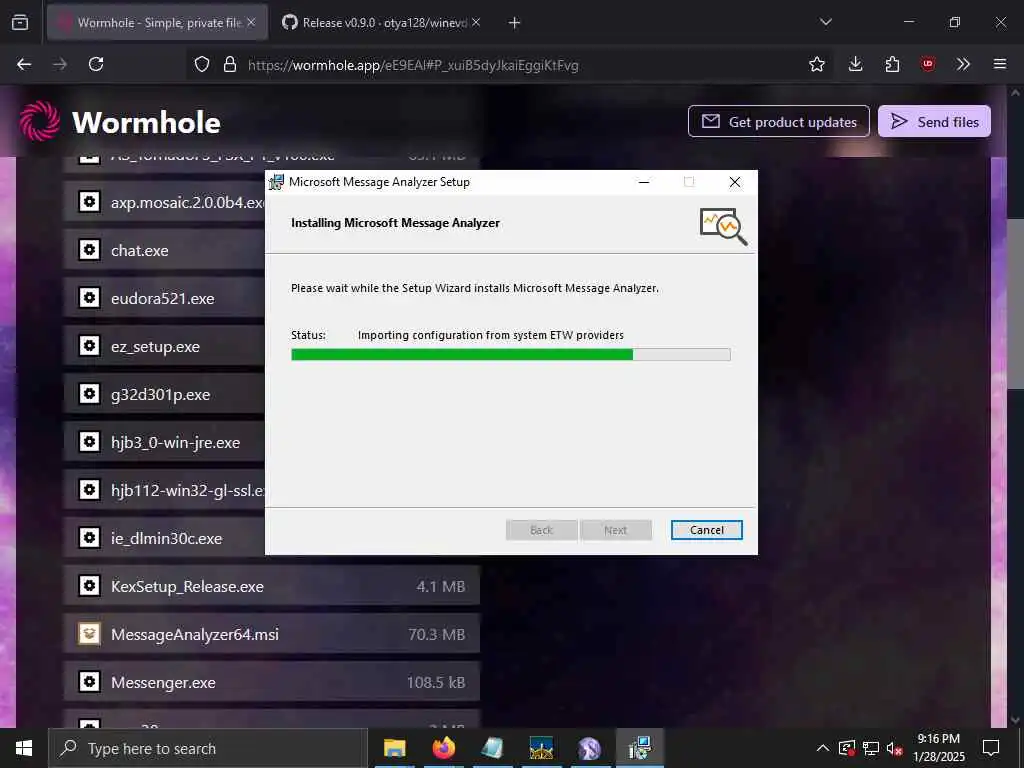Go back with the browser back arrow
1024x768 pixels.
coord(24,64)
